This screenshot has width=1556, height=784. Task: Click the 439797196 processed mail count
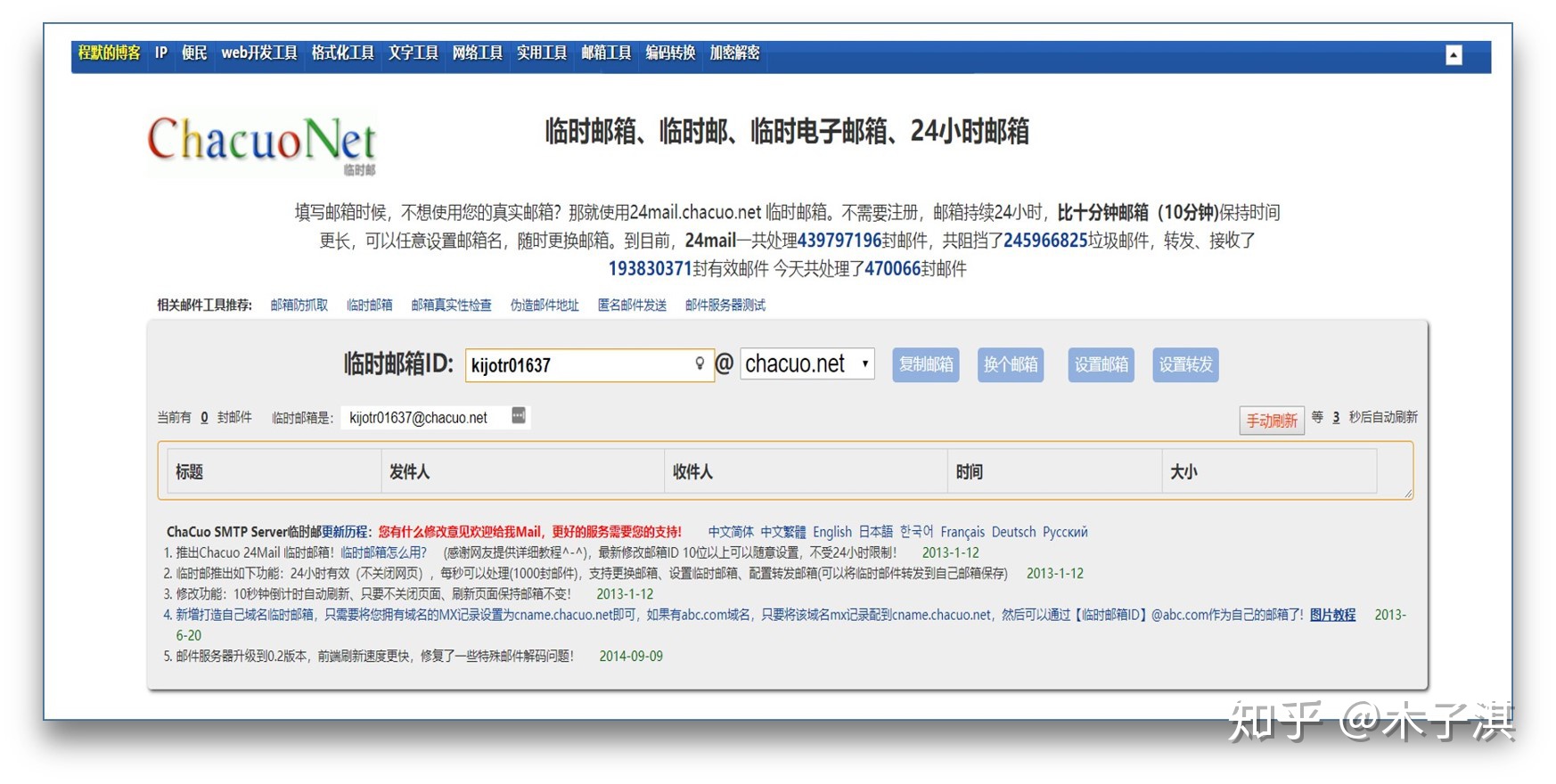(839, 241)
